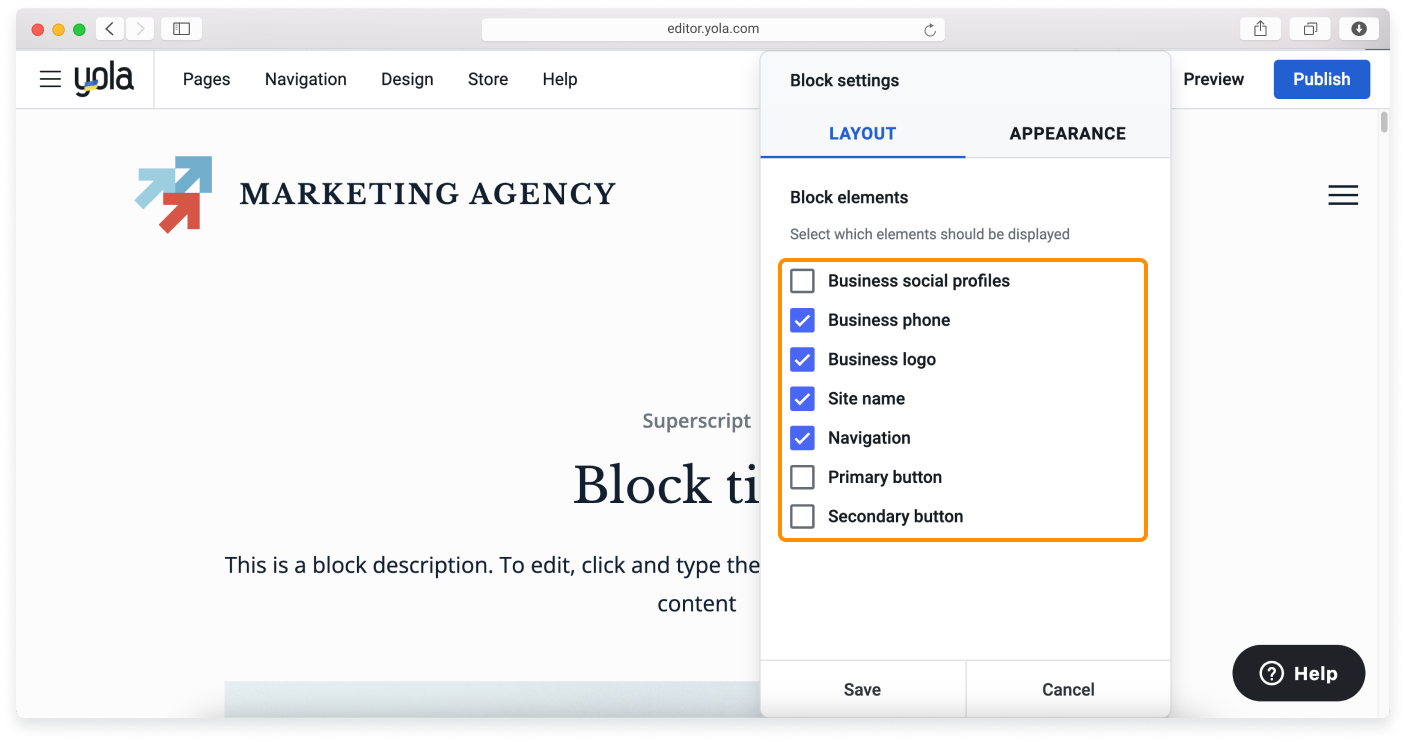
Task: Disable the Navigation element
Action: click(x=802, y=438)
